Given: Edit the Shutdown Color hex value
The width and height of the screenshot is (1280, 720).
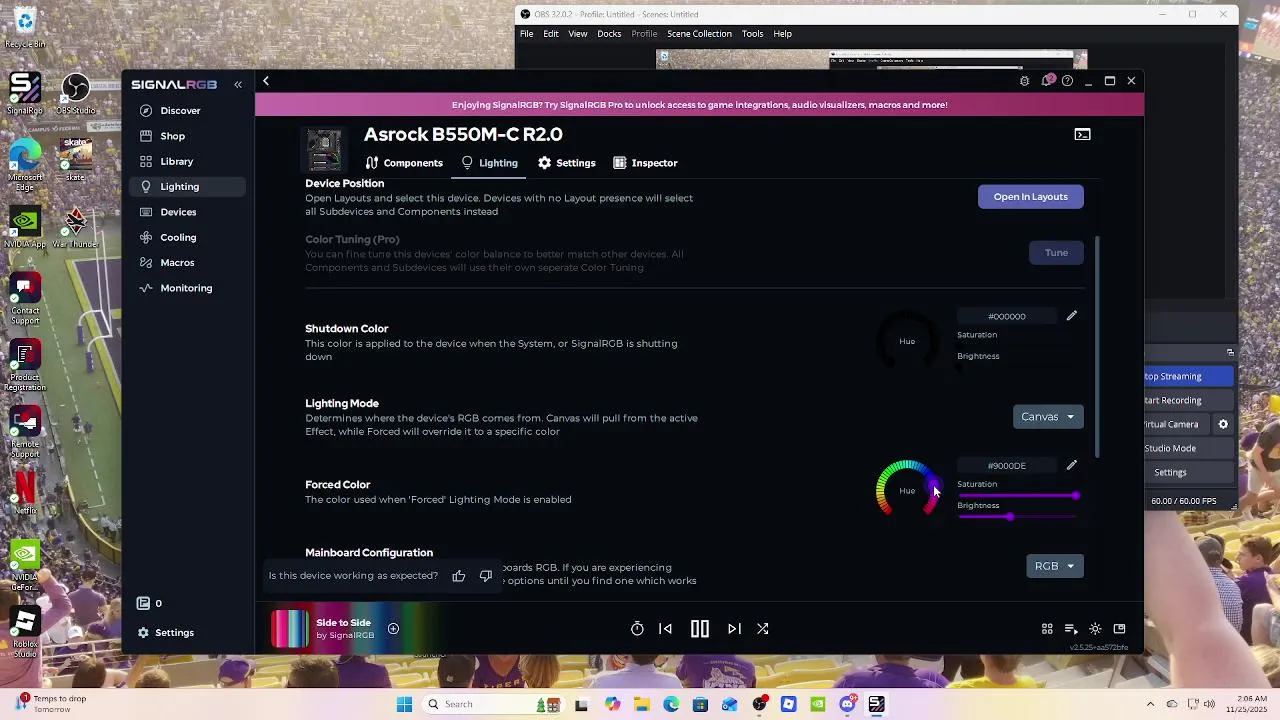Looking at the screenshot, I should pyautogui.click(x=1071, y=316).
